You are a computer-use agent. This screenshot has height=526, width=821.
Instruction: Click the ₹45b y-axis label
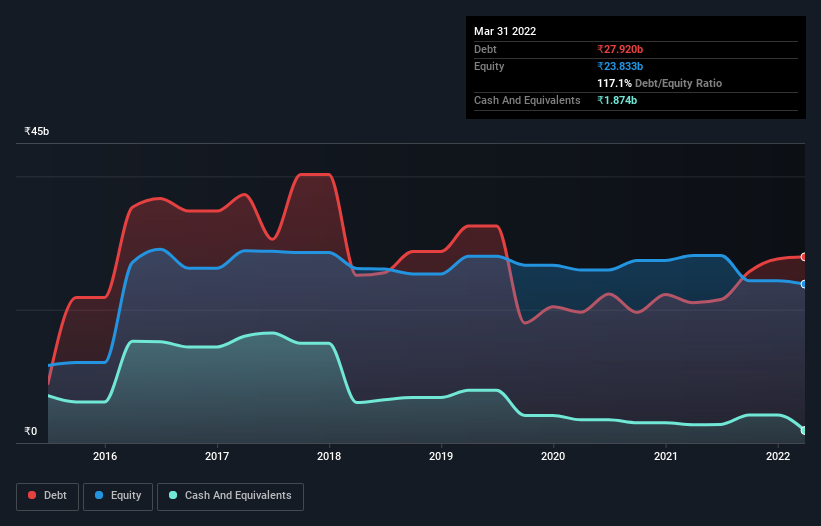(37, 131)
